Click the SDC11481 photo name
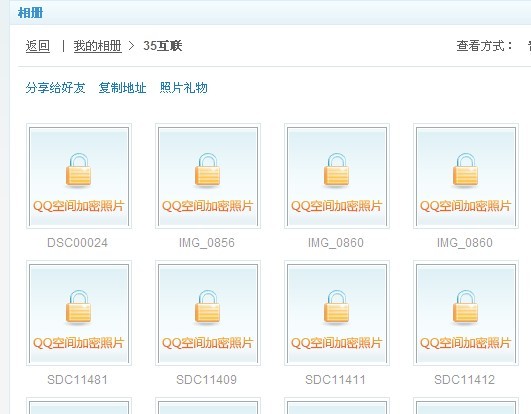531x414 pixels. point(78,380)
